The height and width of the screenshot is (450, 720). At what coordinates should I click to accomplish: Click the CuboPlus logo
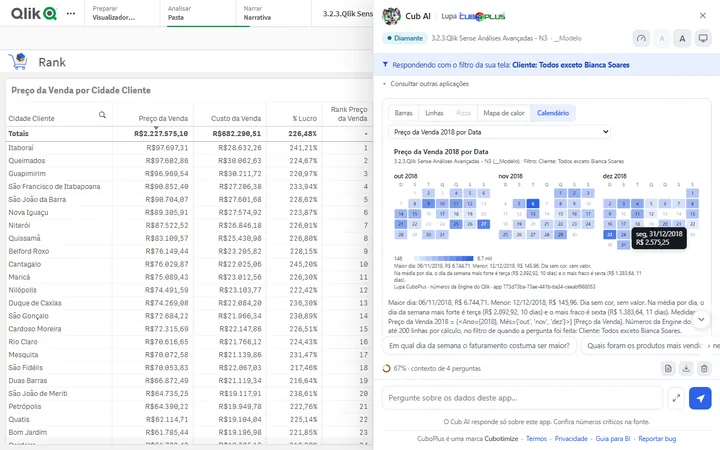click(x=482, y=17)
